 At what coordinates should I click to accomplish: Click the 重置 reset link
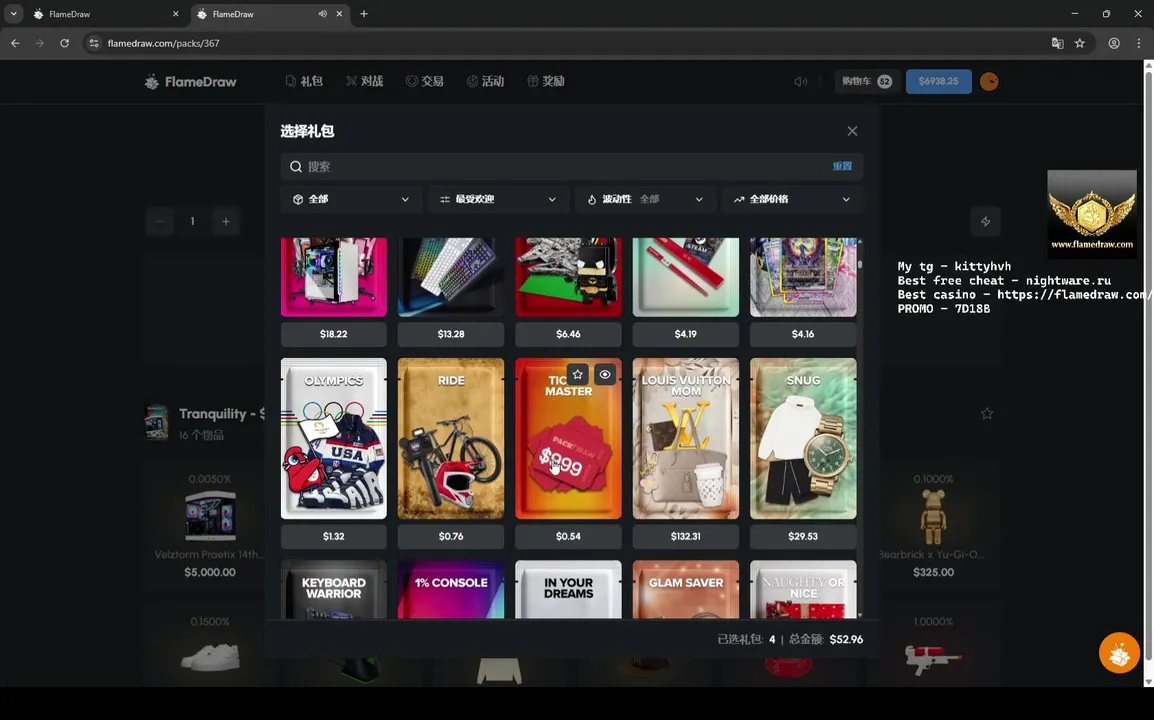[x=842, y=166]
